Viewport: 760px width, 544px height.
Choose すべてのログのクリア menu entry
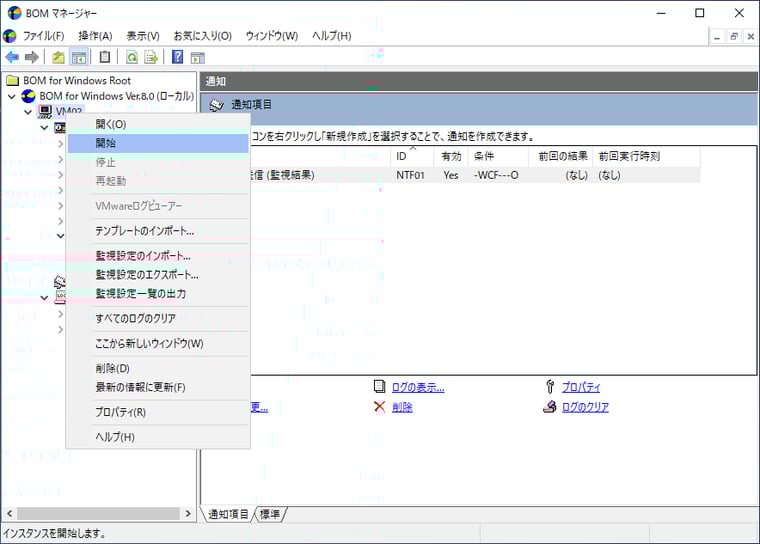pos(158,318)
